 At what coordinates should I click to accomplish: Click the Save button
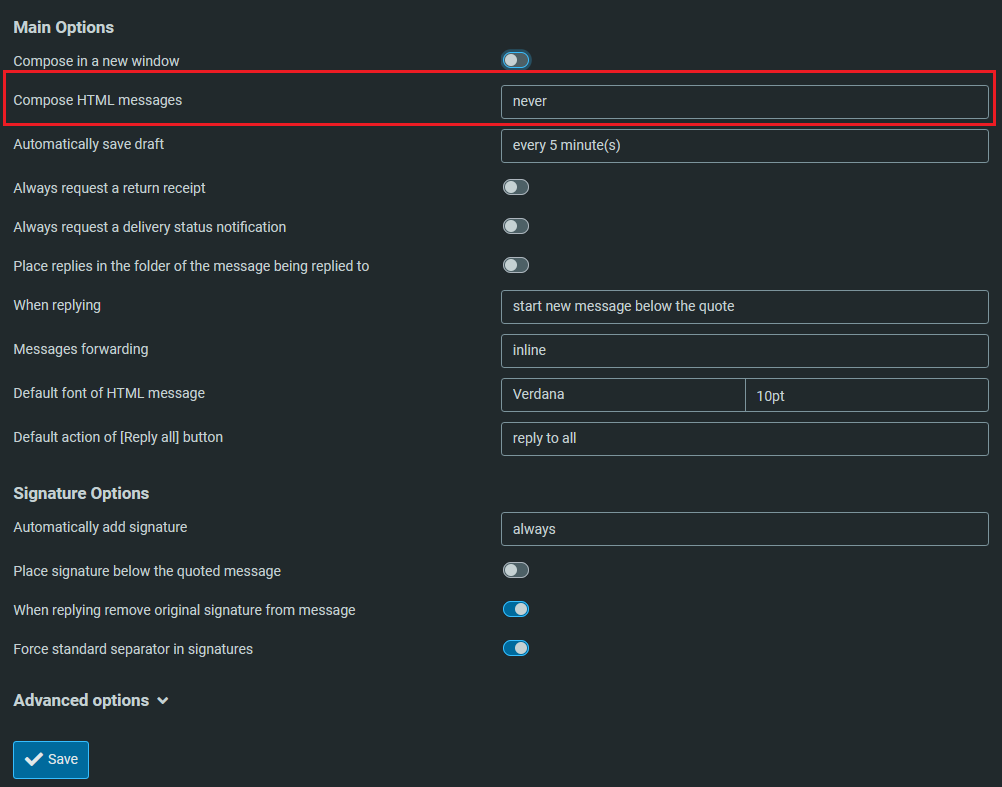(x=51, y=759)
